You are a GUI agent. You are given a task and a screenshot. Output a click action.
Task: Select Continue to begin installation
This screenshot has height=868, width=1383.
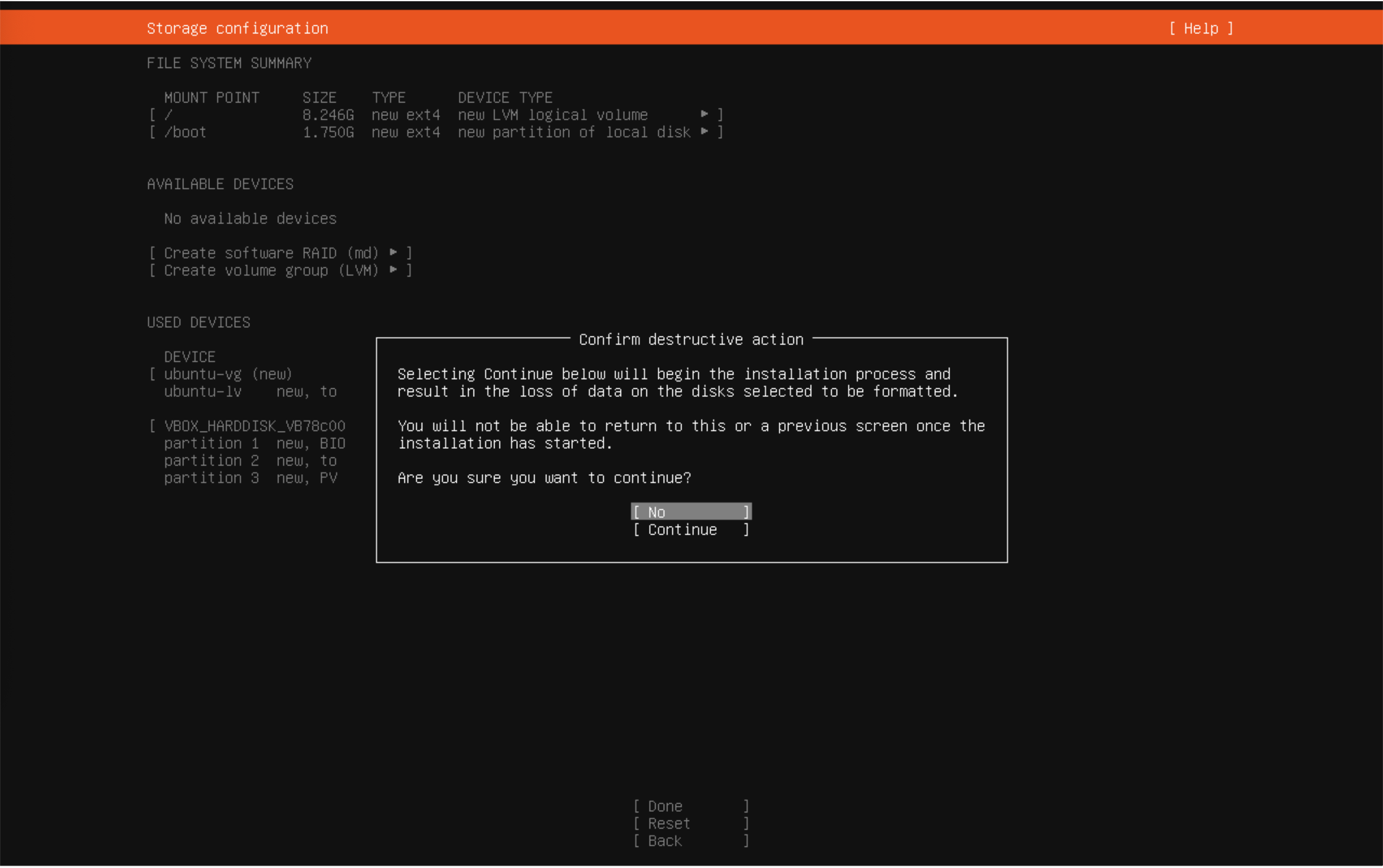(690, 530)
